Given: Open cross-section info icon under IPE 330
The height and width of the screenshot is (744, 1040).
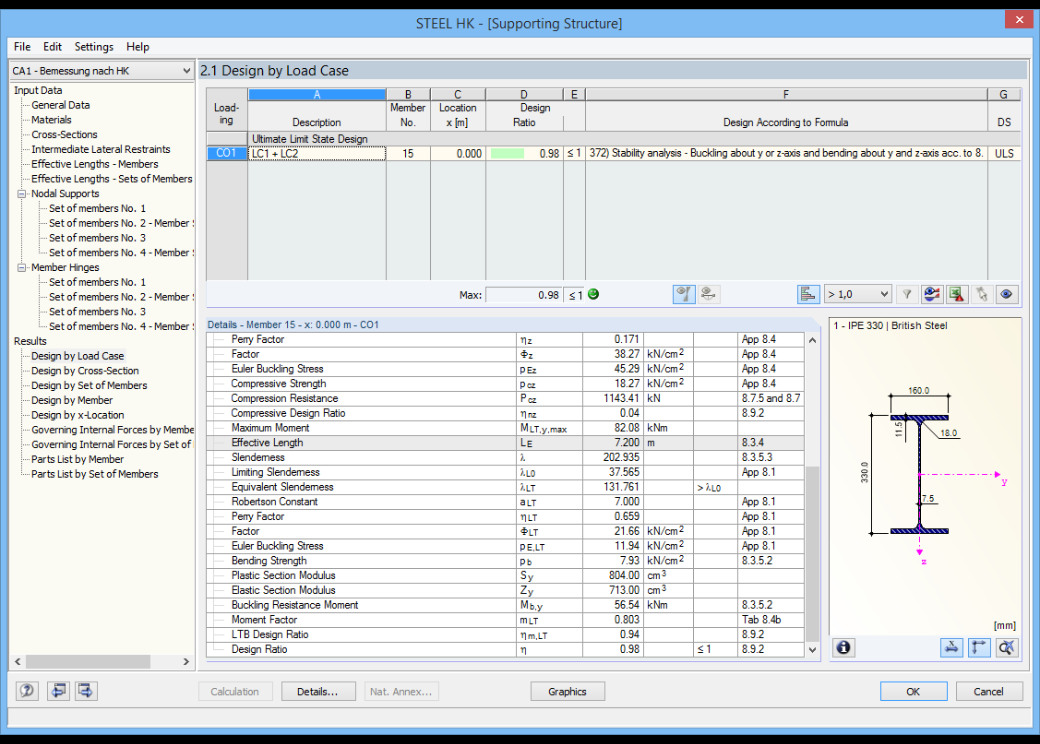Looking at the screenshot, I should pos(844,647).
